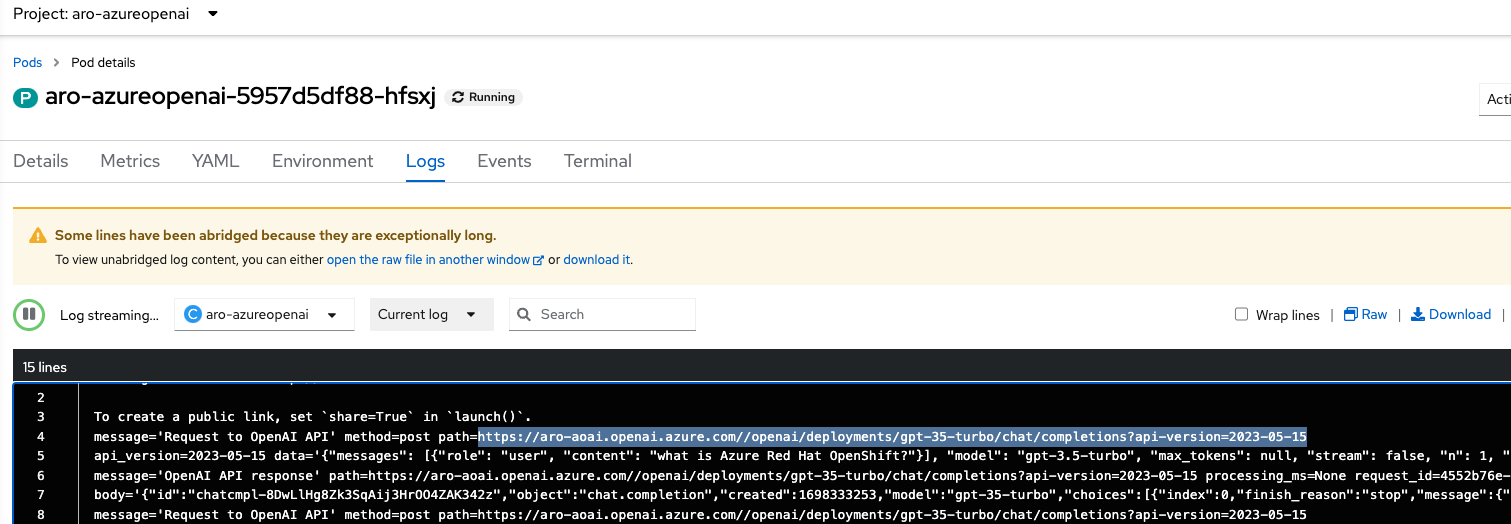Focus the log Search field

tap(602, 314)
